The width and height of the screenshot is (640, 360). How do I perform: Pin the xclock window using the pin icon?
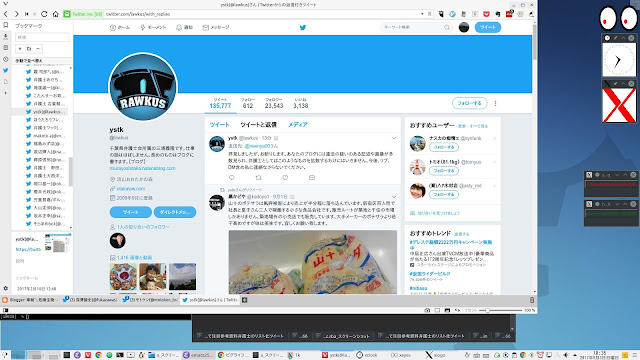pos(616,38)
